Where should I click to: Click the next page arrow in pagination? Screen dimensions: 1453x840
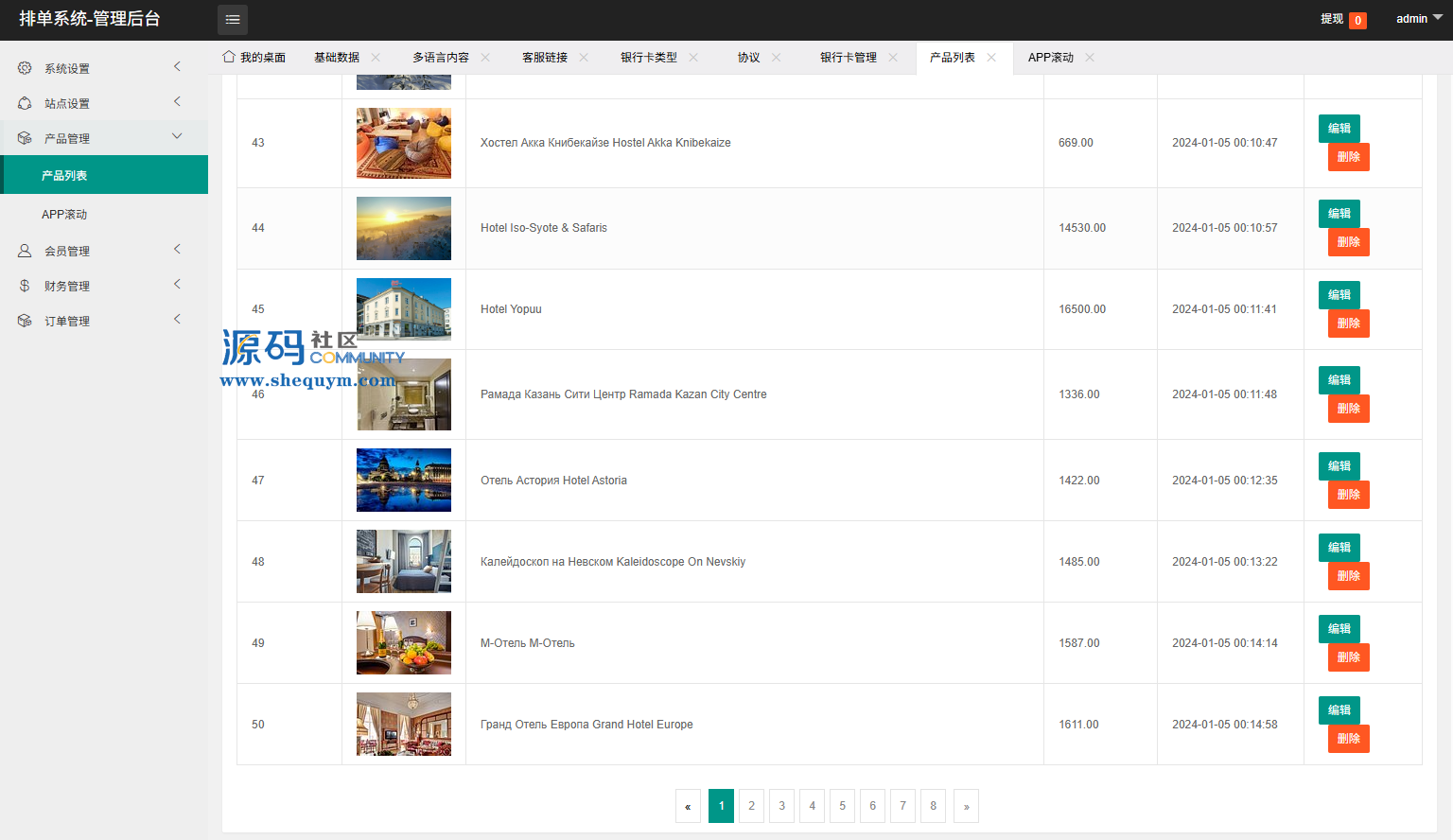pos(966,806)
